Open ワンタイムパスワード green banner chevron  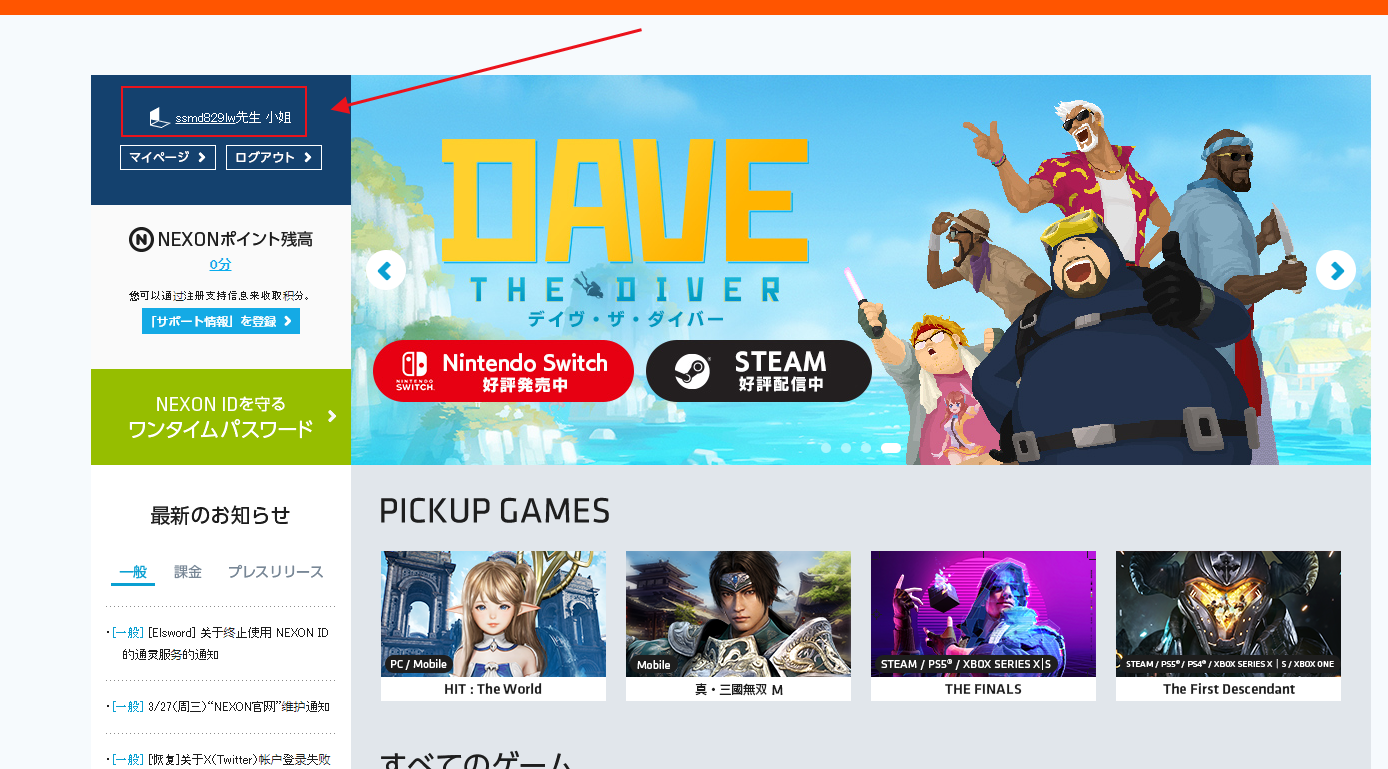[332, 416]
